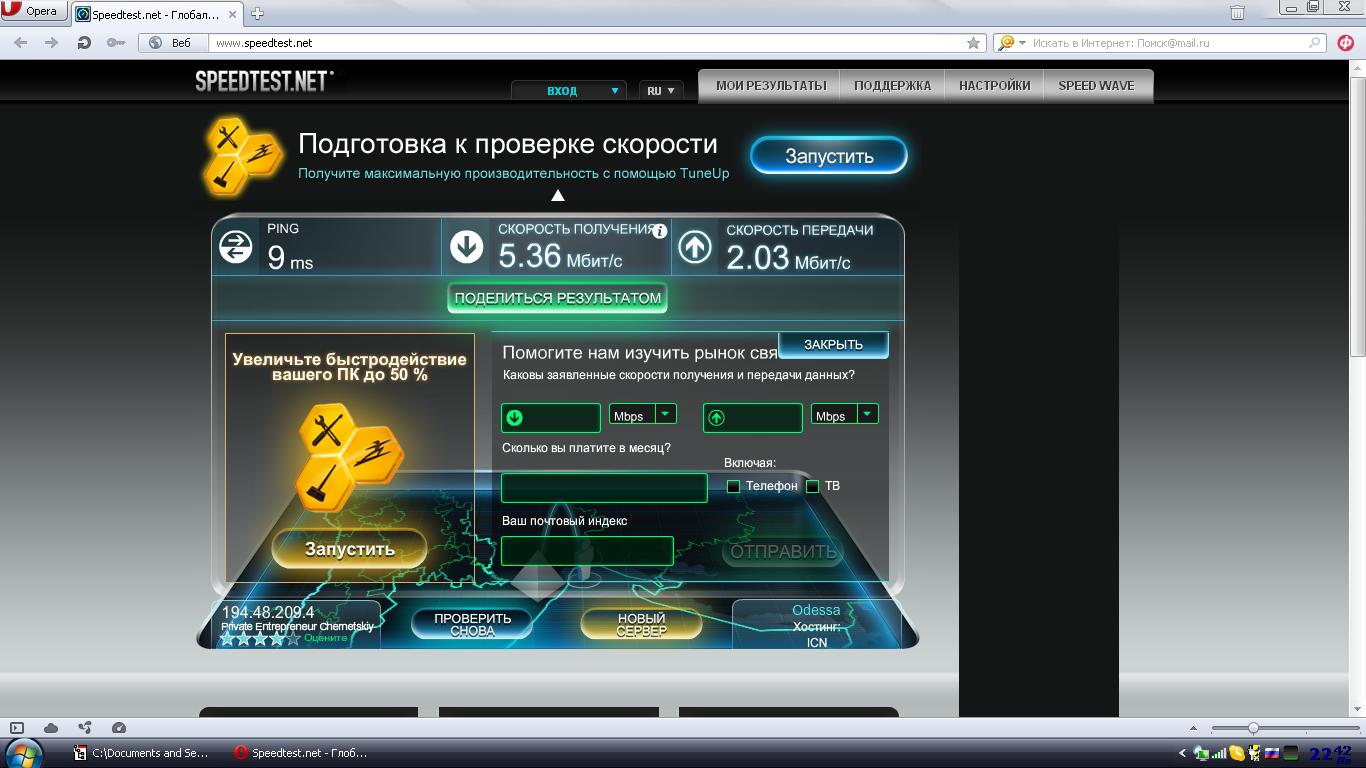Open the МОИ РЕЗУЛЬТАТЫ tab
This screenshot has height=768, width=1366.
pos(771,86)
